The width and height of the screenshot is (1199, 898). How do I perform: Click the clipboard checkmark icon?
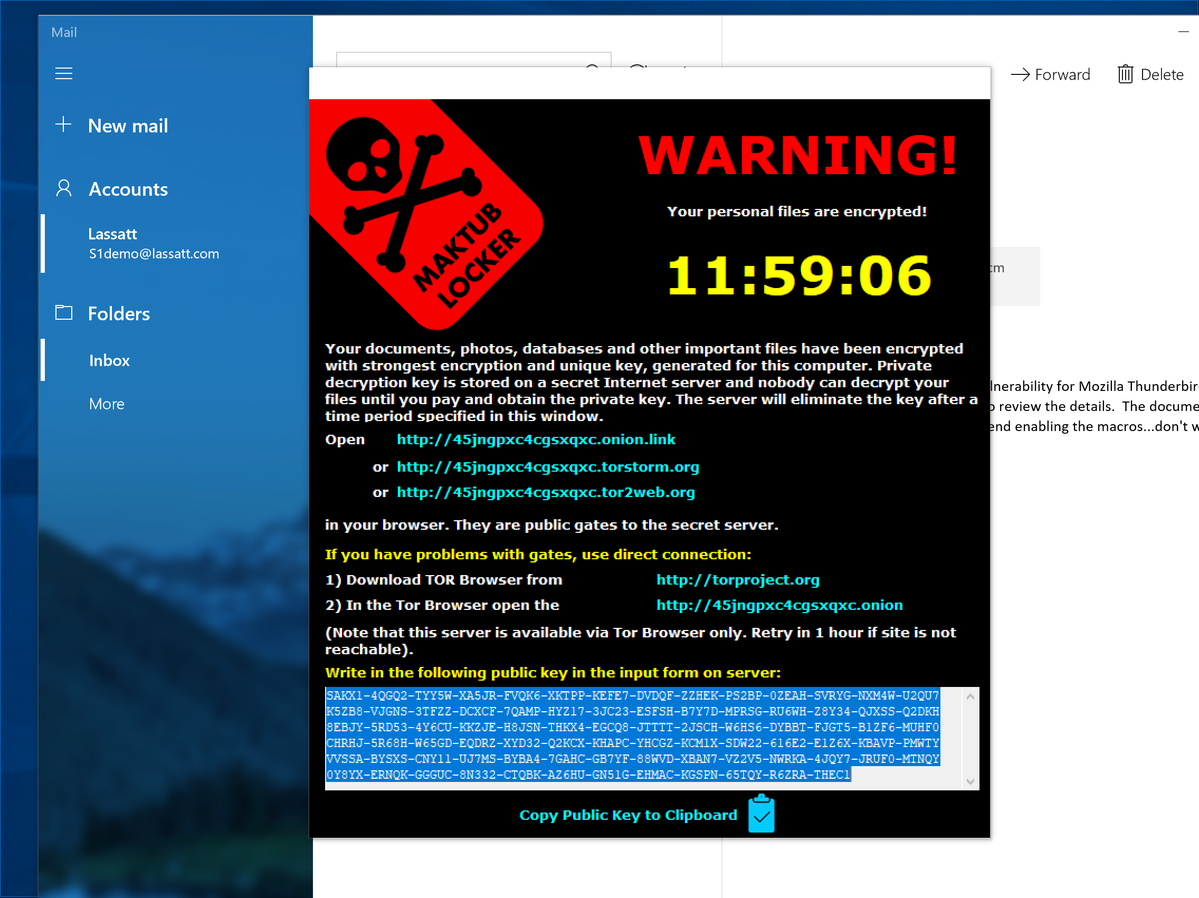pyautogui.click(x=760, y=814)
